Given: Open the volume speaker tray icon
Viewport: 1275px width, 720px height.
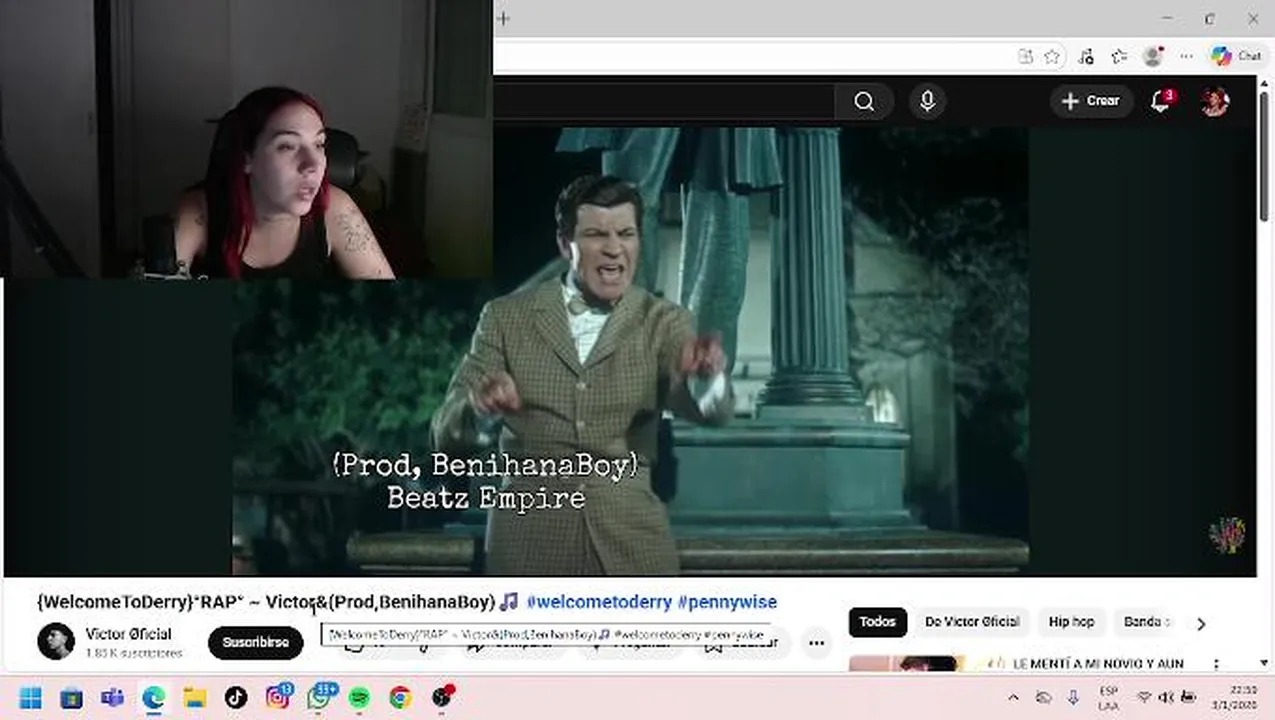Looking at the screenshot, I should (1166, 698).
